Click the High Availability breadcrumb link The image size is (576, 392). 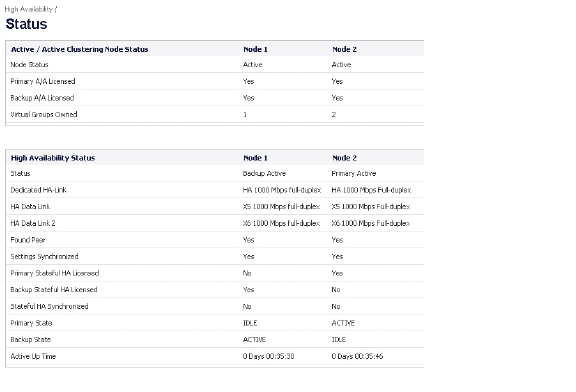click(x=29, y=9)
